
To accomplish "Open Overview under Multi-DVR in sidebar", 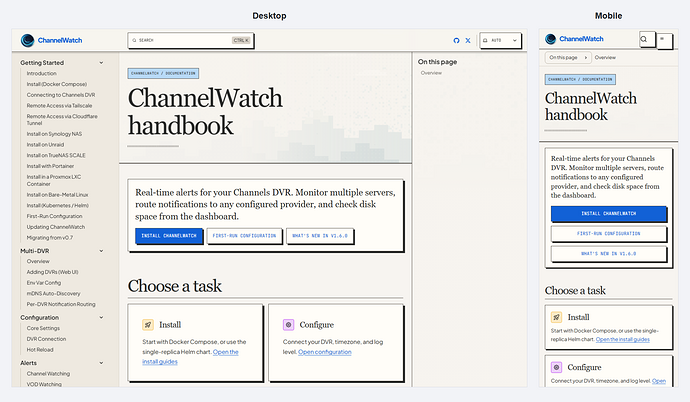I will [38, 261].
